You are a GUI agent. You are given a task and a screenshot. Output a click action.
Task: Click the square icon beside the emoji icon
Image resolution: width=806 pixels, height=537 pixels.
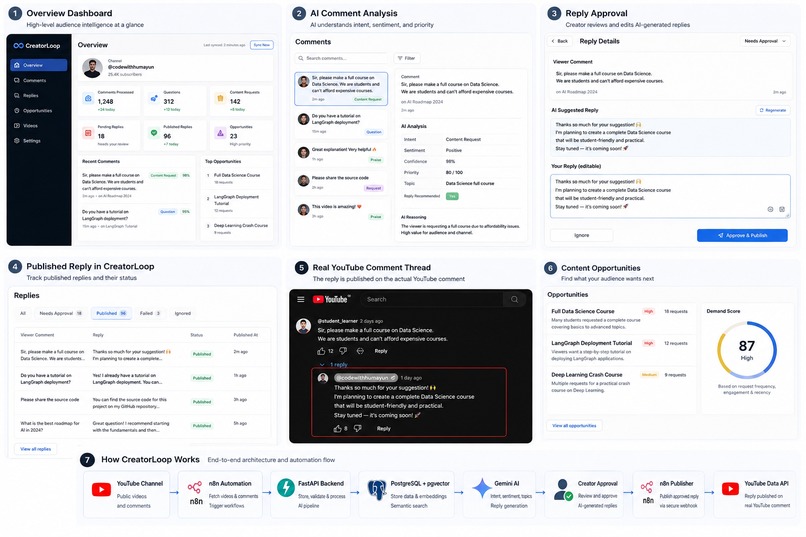782,209
